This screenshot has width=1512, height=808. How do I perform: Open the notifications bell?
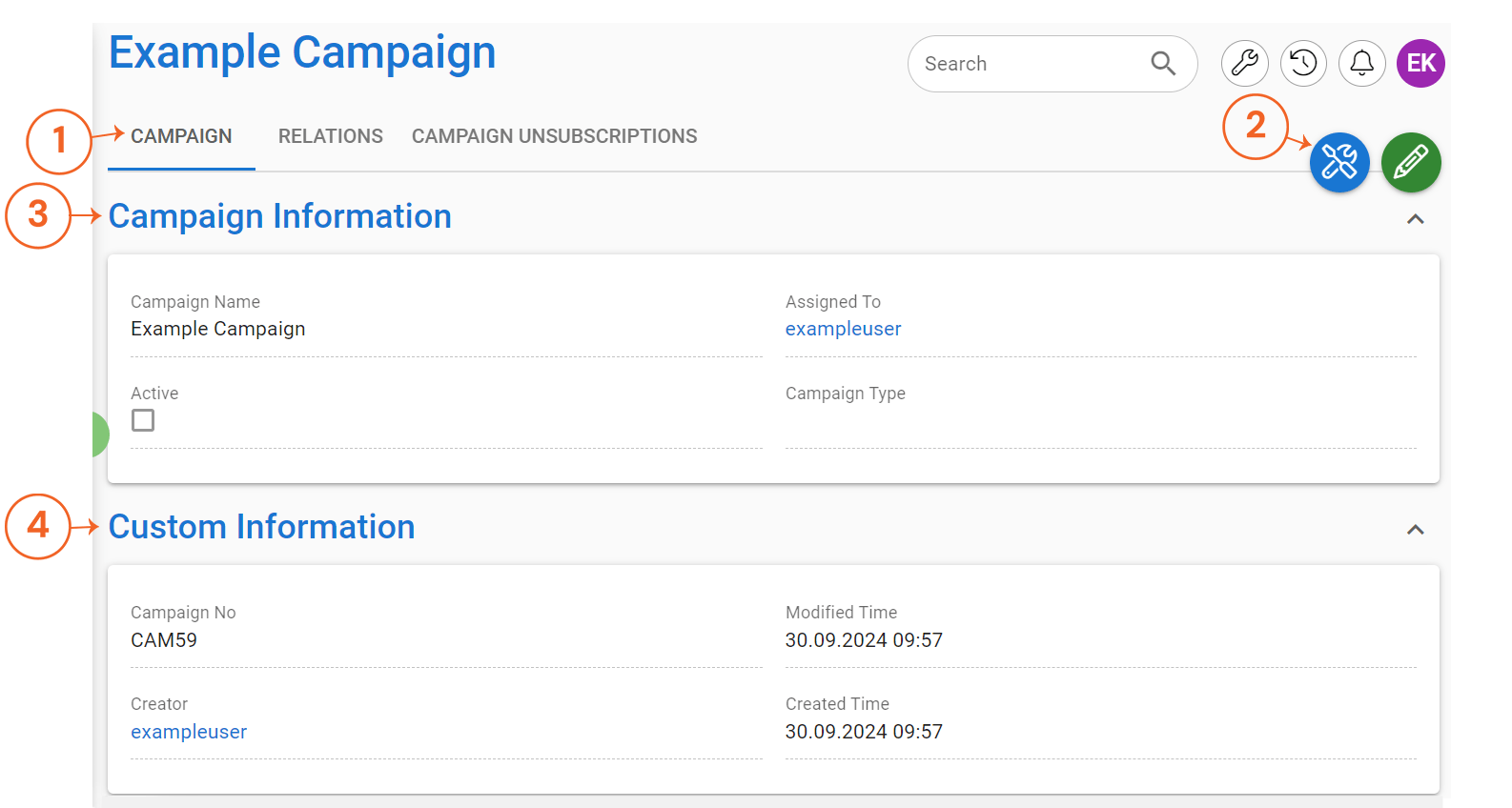pos(1362,64)
